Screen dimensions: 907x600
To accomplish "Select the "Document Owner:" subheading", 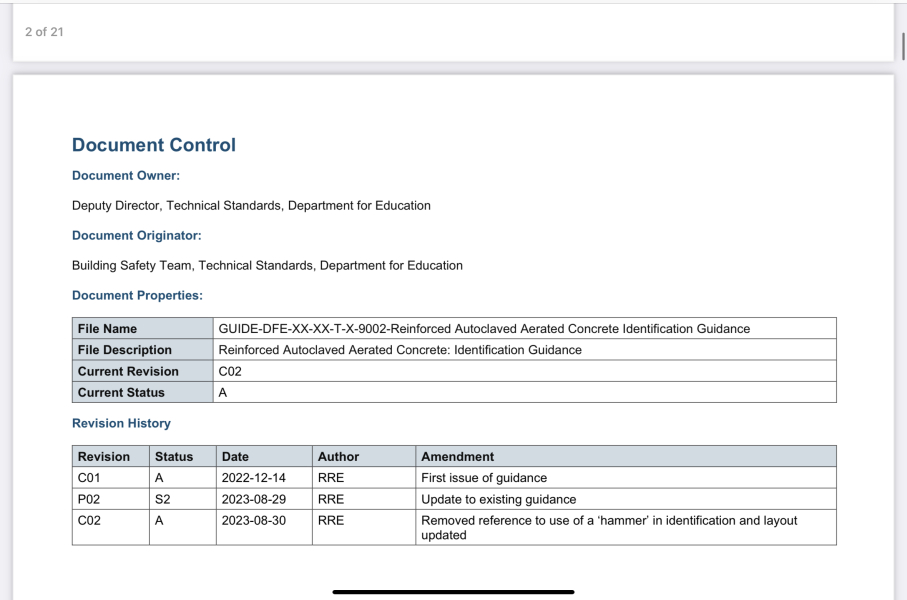I will coord(126,176).
